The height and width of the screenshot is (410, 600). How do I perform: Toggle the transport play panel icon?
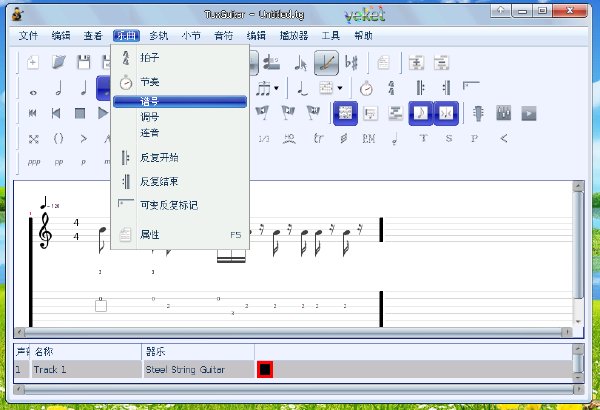529,113
